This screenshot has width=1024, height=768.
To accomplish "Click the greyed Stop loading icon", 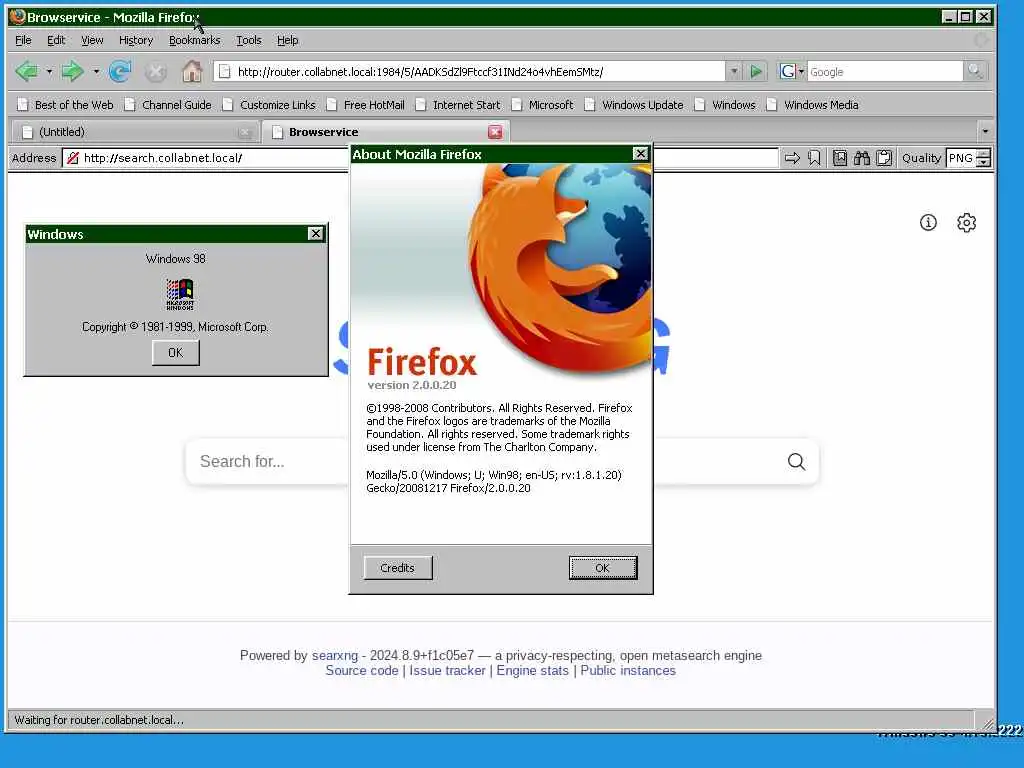I will click(155, 71).
